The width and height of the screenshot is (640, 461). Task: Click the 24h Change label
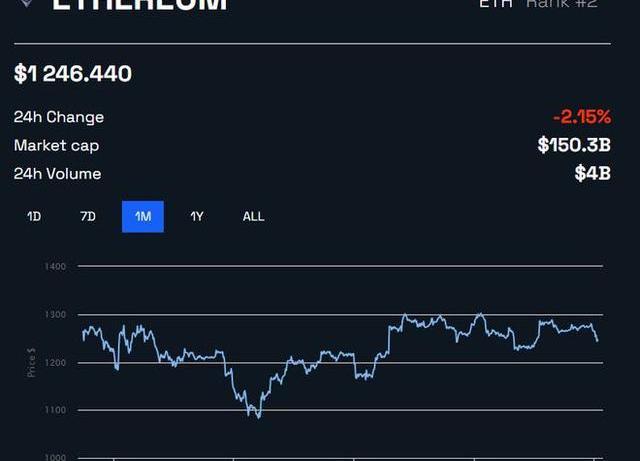click(x=59, y=117)
